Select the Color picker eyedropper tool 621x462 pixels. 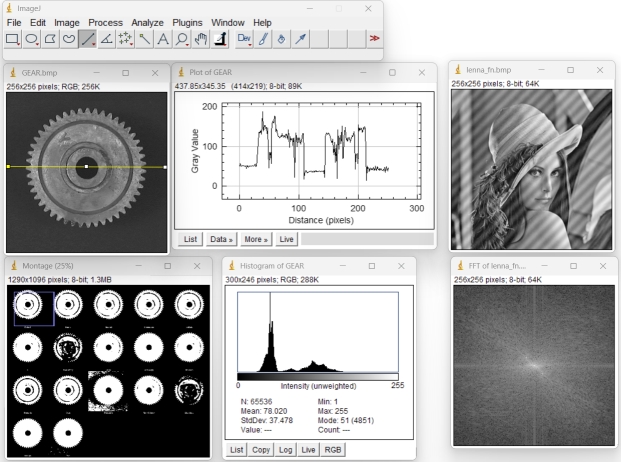coord(299,40)
